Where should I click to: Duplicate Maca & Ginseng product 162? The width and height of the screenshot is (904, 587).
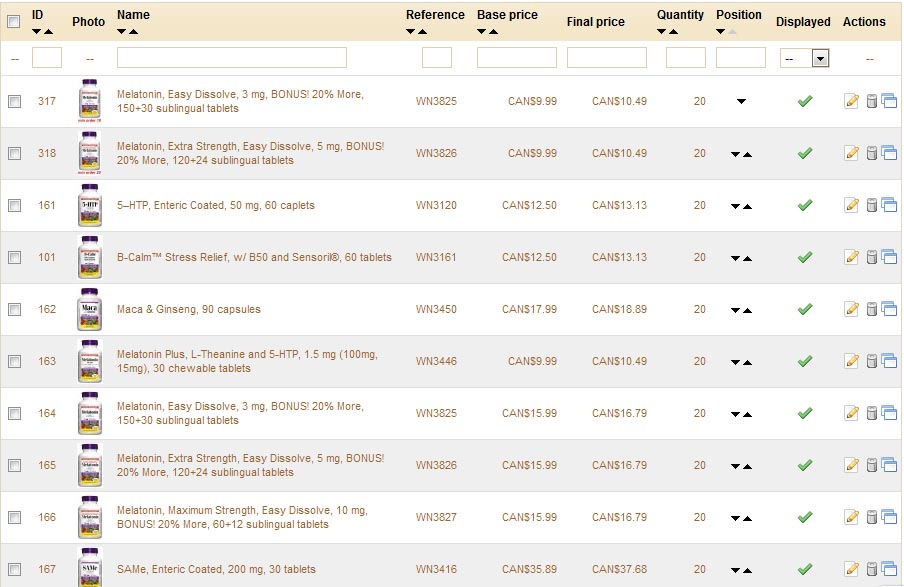[889, 309]
